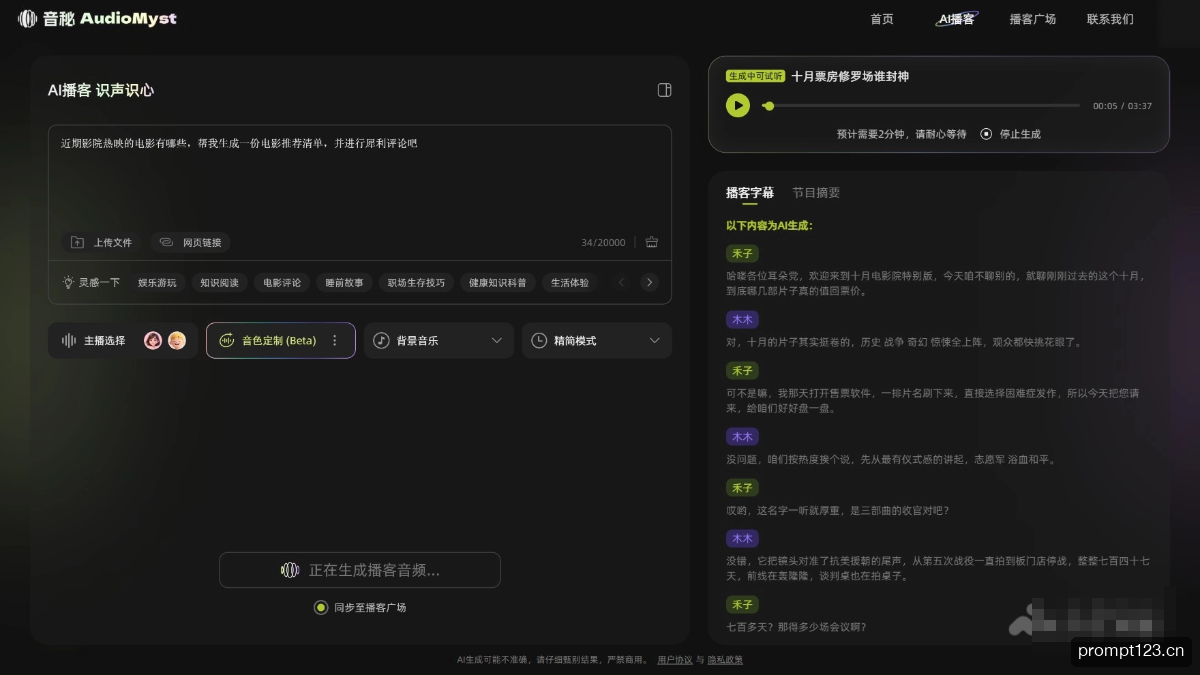Viewport: 1200px width, 675px height.
Task: Click the AudioMyst logo icon
Action: tap(27, 19)
